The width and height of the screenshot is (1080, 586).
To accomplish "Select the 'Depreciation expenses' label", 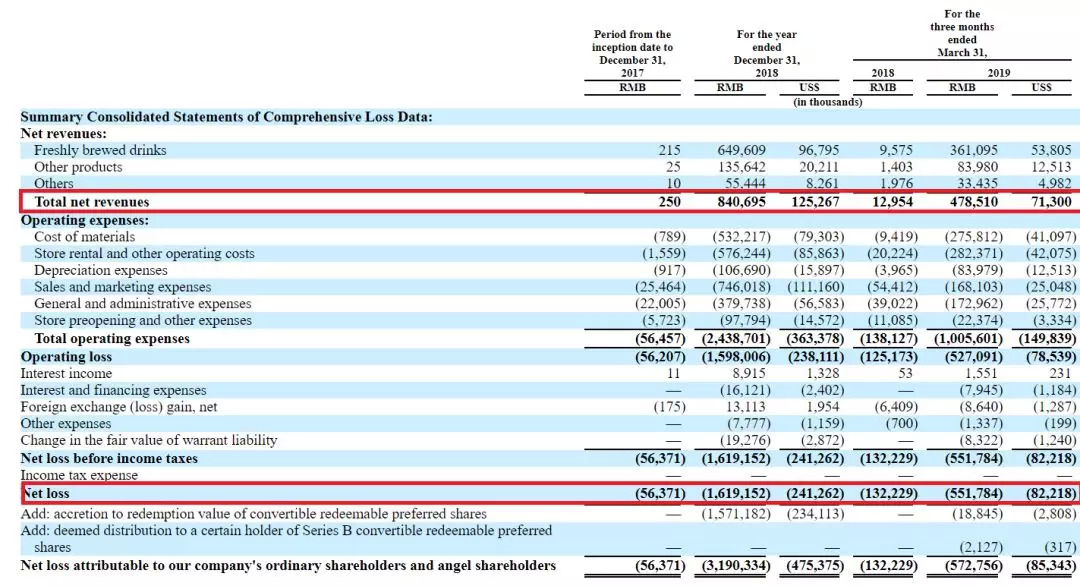I will pyautogui.click(x=101, y=270).
